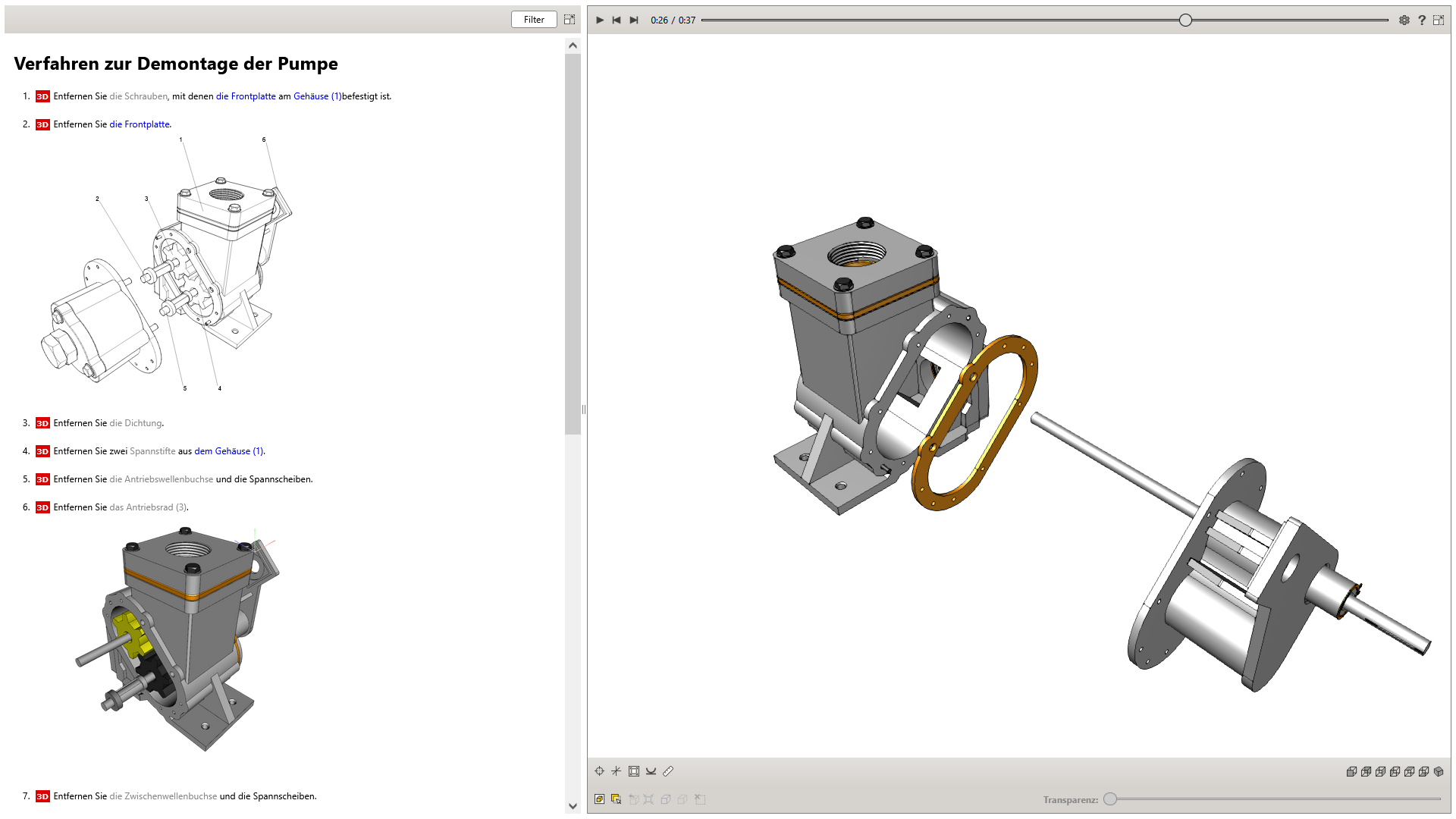The height and width of the screenshot is (819, 1456).
Task: Skip to next animation step
Action: coord(634,20)
